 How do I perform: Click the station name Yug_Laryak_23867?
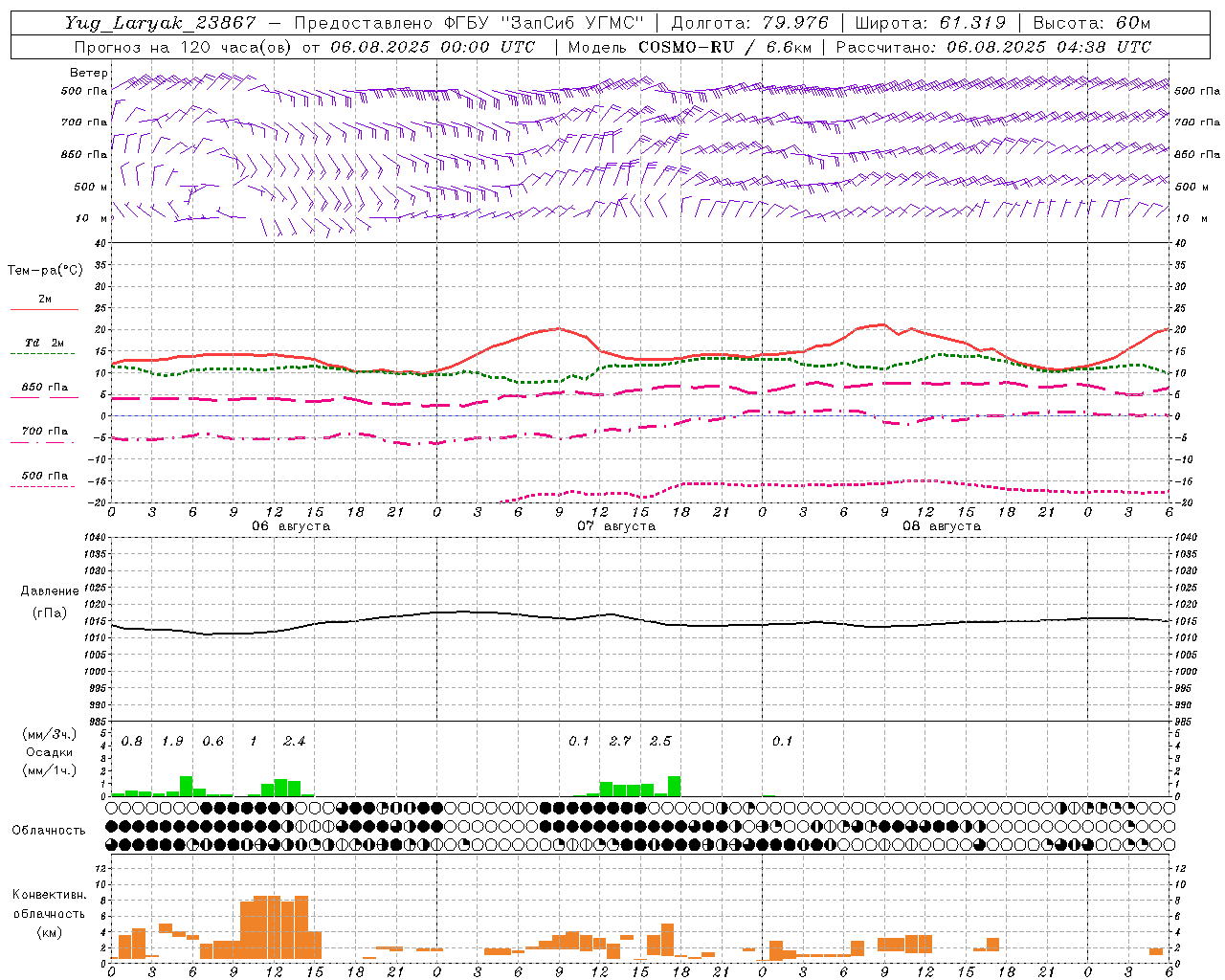coord(161,23)
